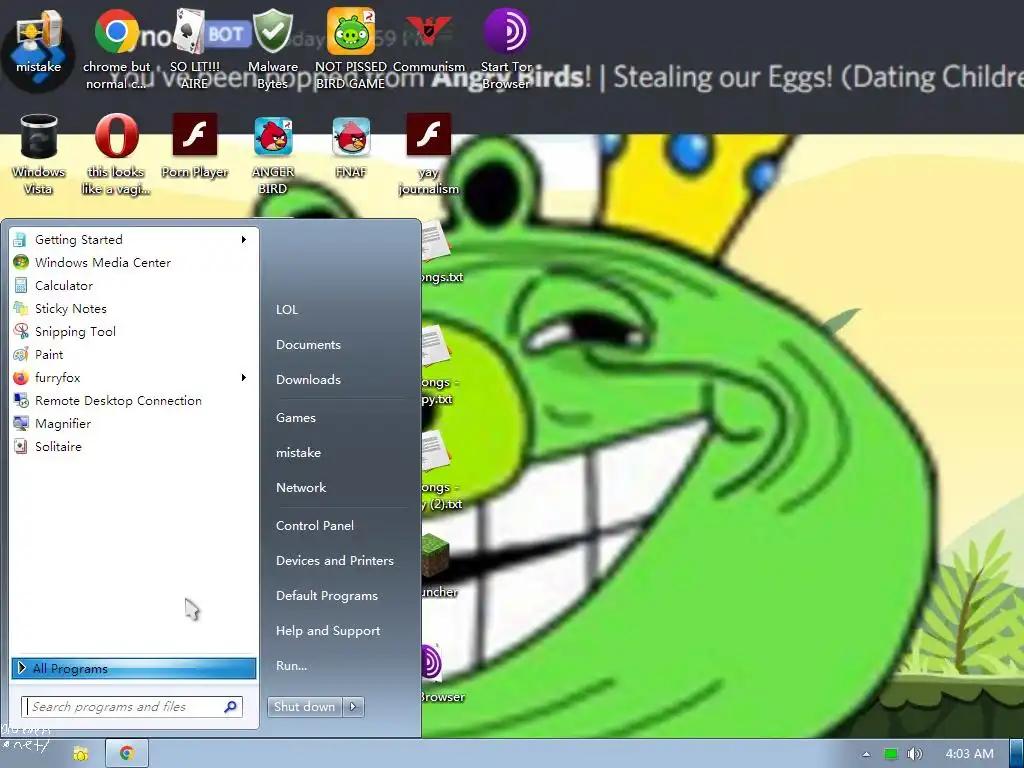1024x768 pixels.
Task: Open the Windows Vista recycle bin icon
Action: [x=39, y=154]
